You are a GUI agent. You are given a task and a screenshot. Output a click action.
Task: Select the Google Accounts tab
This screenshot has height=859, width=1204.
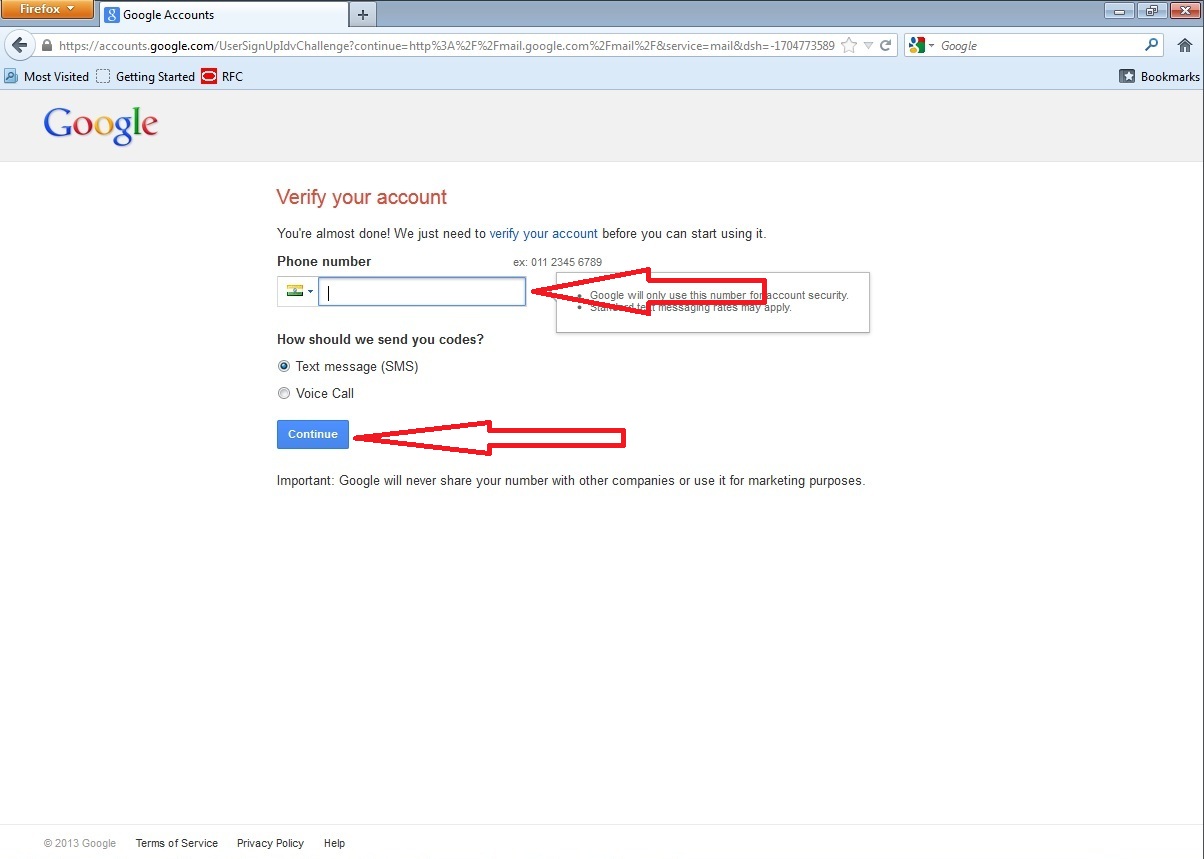pos(223,15)
